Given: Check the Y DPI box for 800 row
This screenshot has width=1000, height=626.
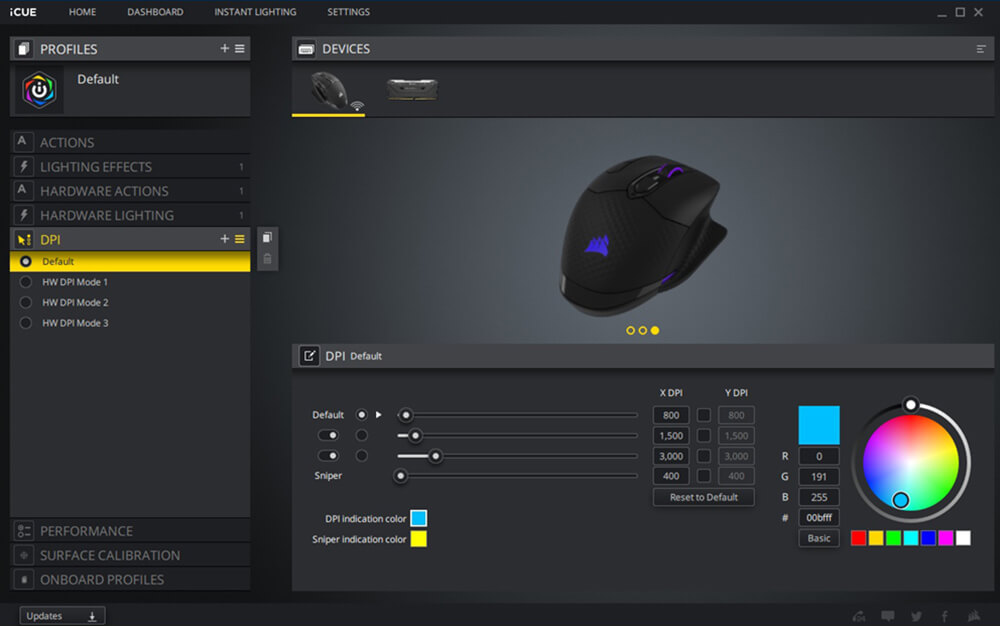Looking at the screenshot, I should pyautogui.click(x=704, y=415).
